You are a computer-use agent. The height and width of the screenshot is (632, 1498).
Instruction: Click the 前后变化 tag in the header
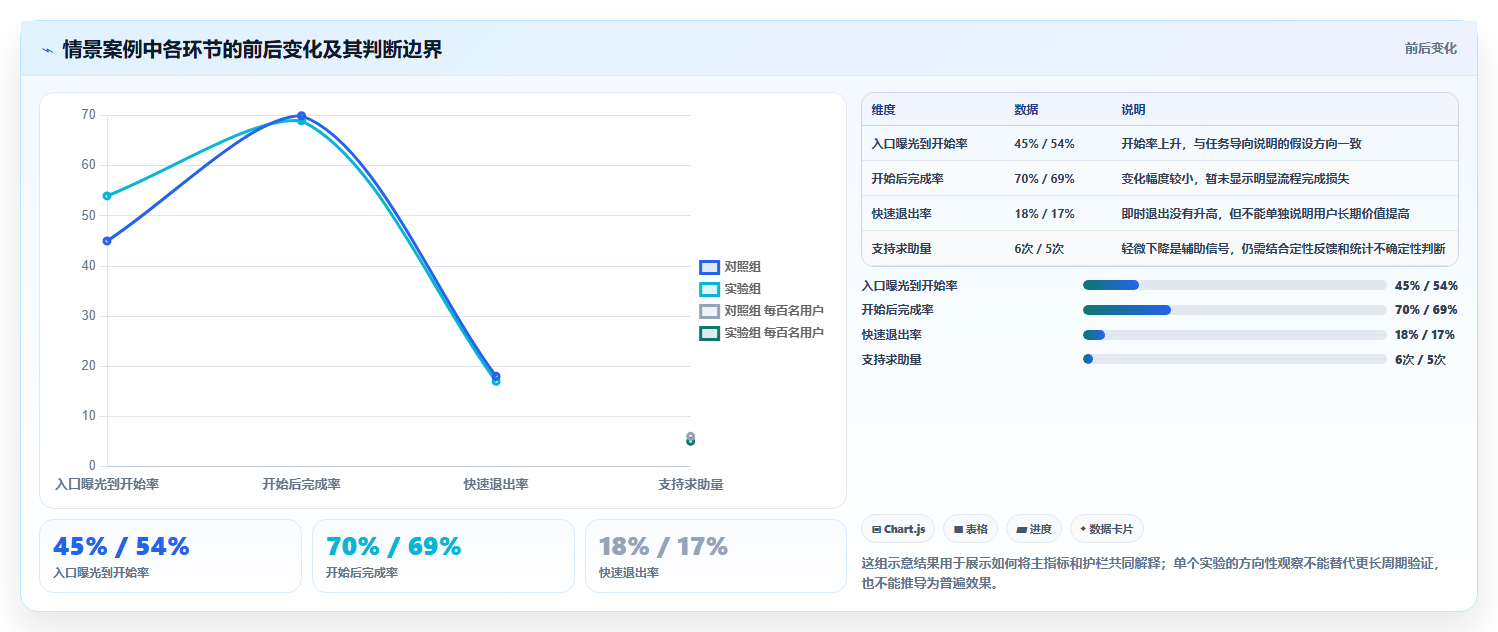[1430, 48]
